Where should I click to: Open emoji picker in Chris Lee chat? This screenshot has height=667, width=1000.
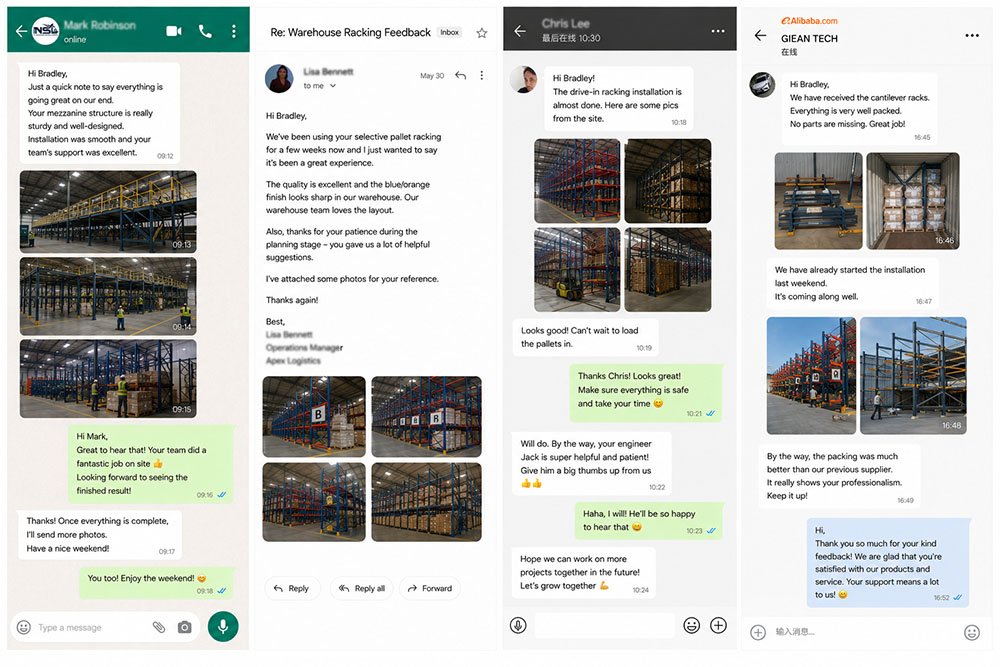pos(691,626)
